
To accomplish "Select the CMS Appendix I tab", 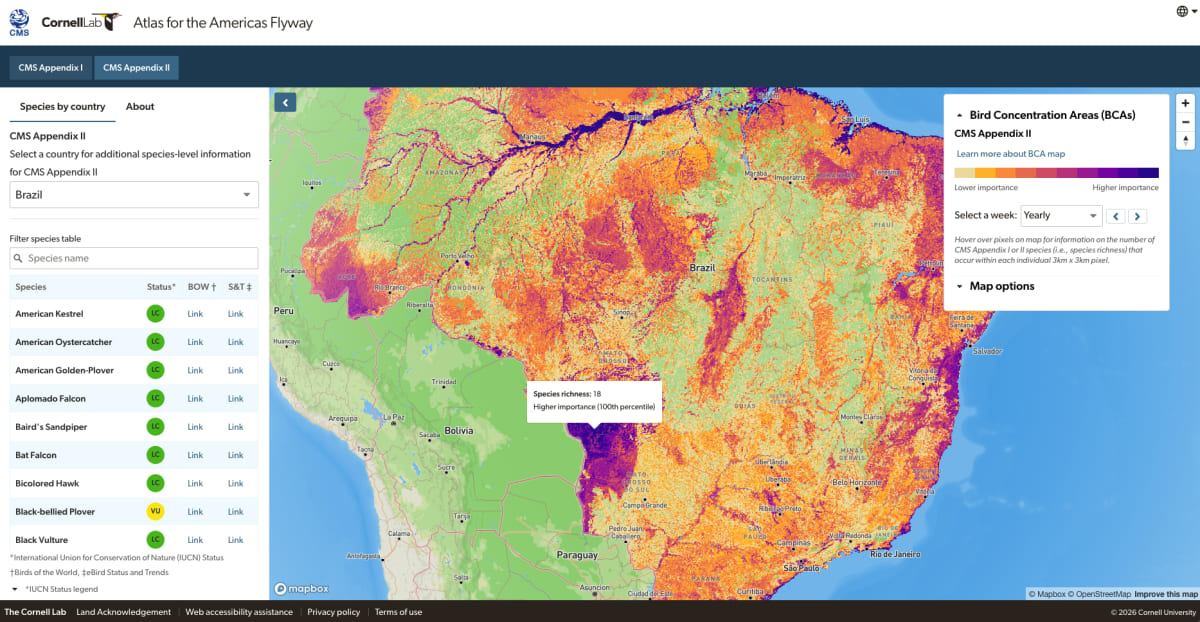I will coord(49,67).
